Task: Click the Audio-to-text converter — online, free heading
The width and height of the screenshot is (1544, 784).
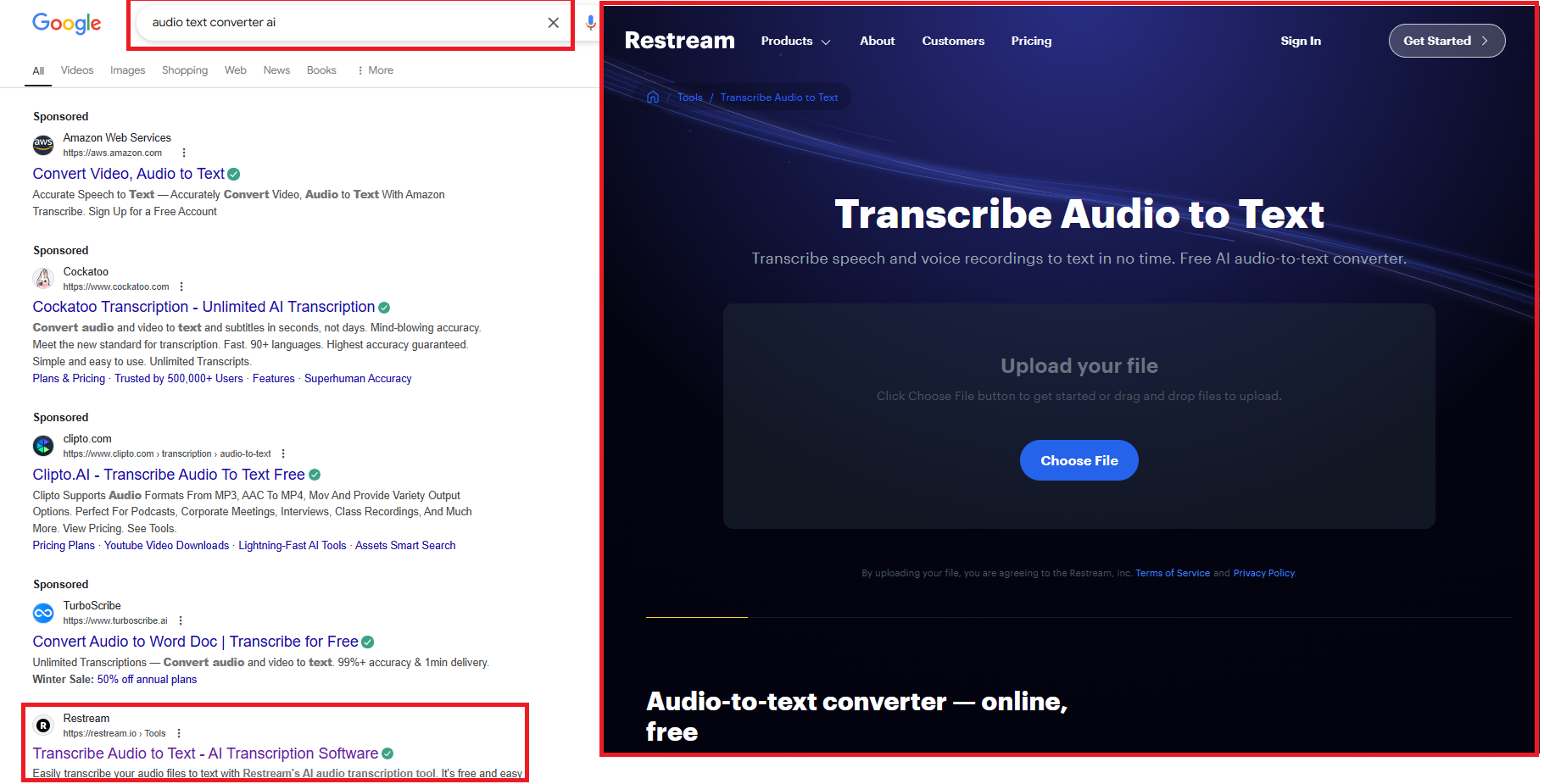Action: 856,716
